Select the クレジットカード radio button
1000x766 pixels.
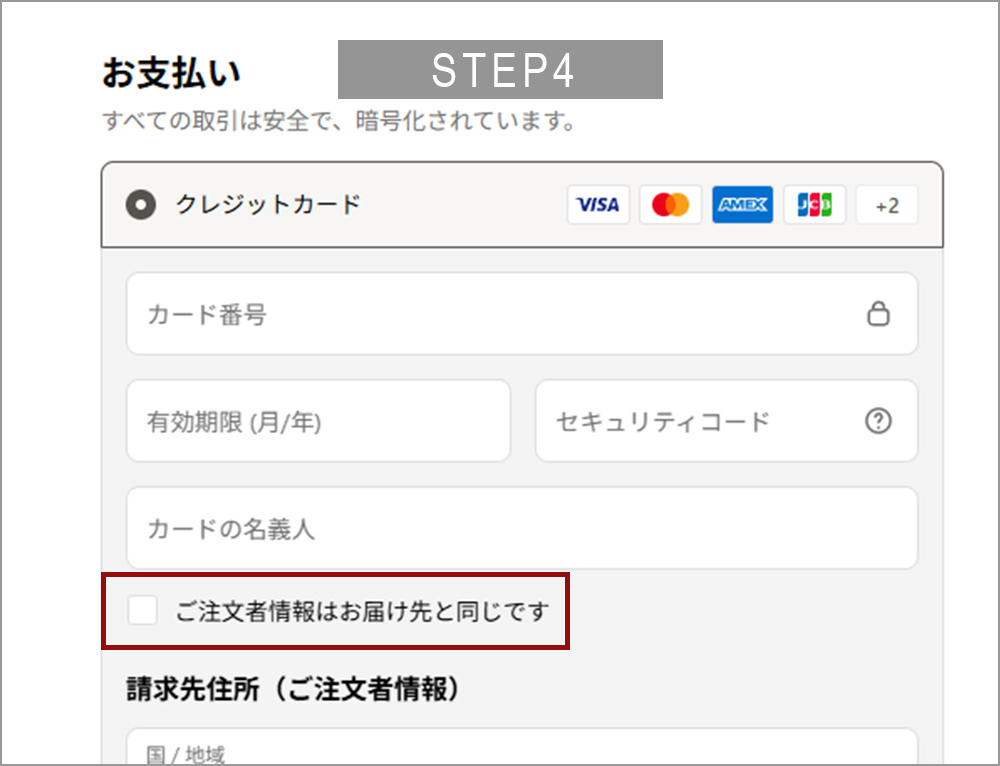[141, 205]
